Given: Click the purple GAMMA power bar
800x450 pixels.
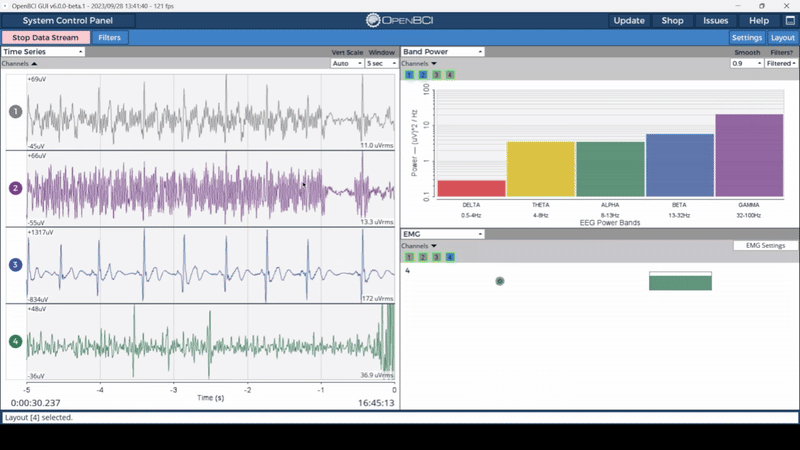Looking at the screenshot, I should point(749,155).
